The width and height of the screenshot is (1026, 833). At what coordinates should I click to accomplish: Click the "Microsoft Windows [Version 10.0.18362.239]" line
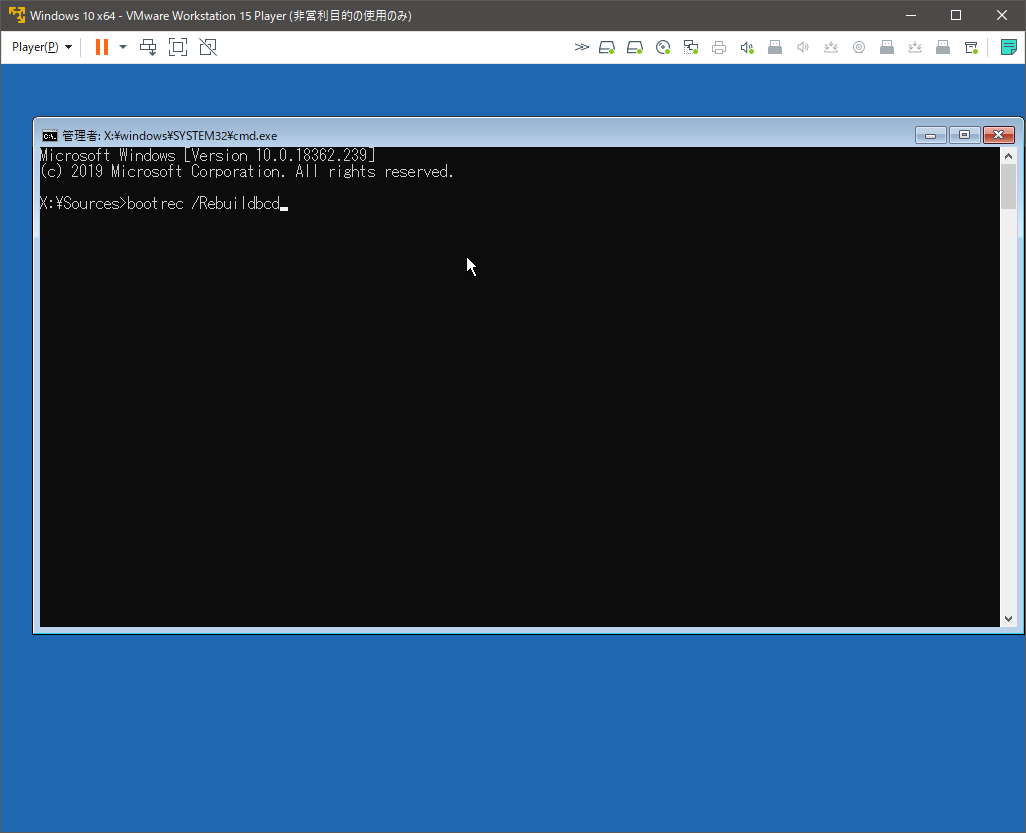(x=207, y=155)
